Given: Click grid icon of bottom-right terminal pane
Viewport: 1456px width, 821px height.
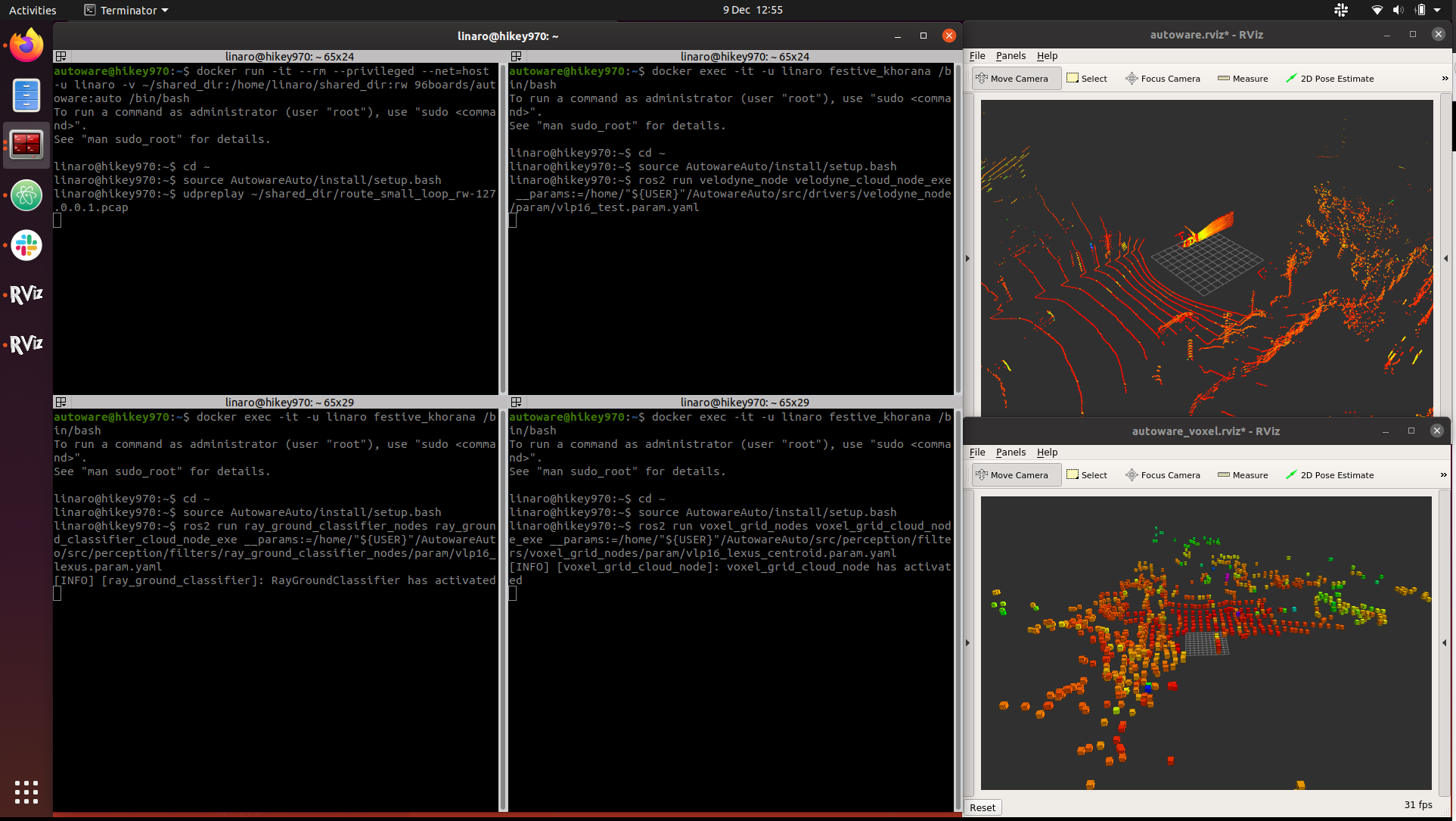Looking at the screenshot, I should (517, 403).
